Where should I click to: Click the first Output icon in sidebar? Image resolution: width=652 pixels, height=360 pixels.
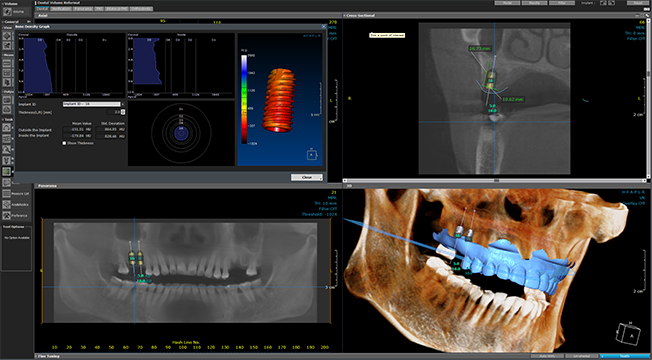pyautogui.click(x=7, y=100)
